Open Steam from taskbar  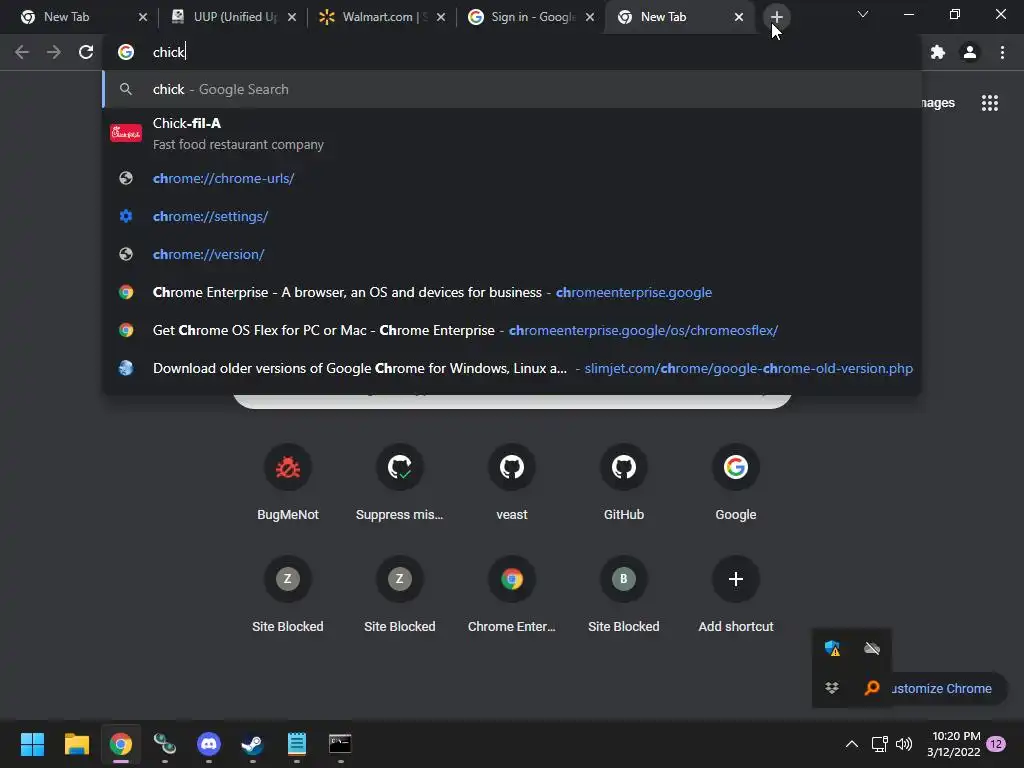(252, 744)
